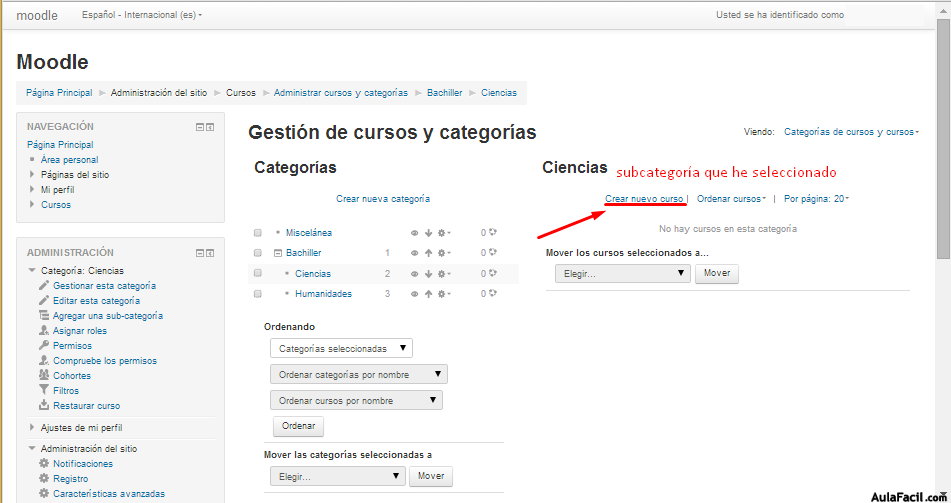The height and width of the screenshot is (503, 951).
Task: Click the Crear nuevo curso link
Action: pos(644,199)
